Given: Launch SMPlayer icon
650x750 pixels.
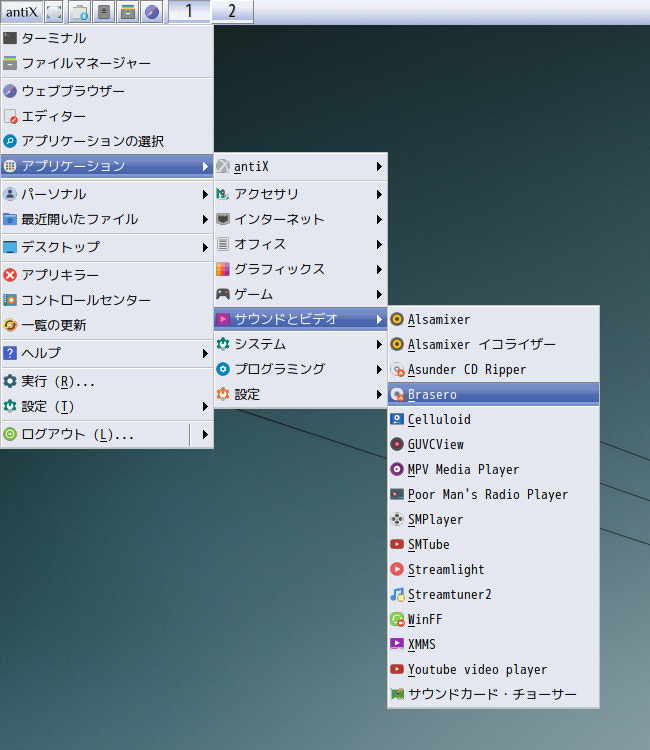Looking at the screenshot, I should [x=397, y=519].
